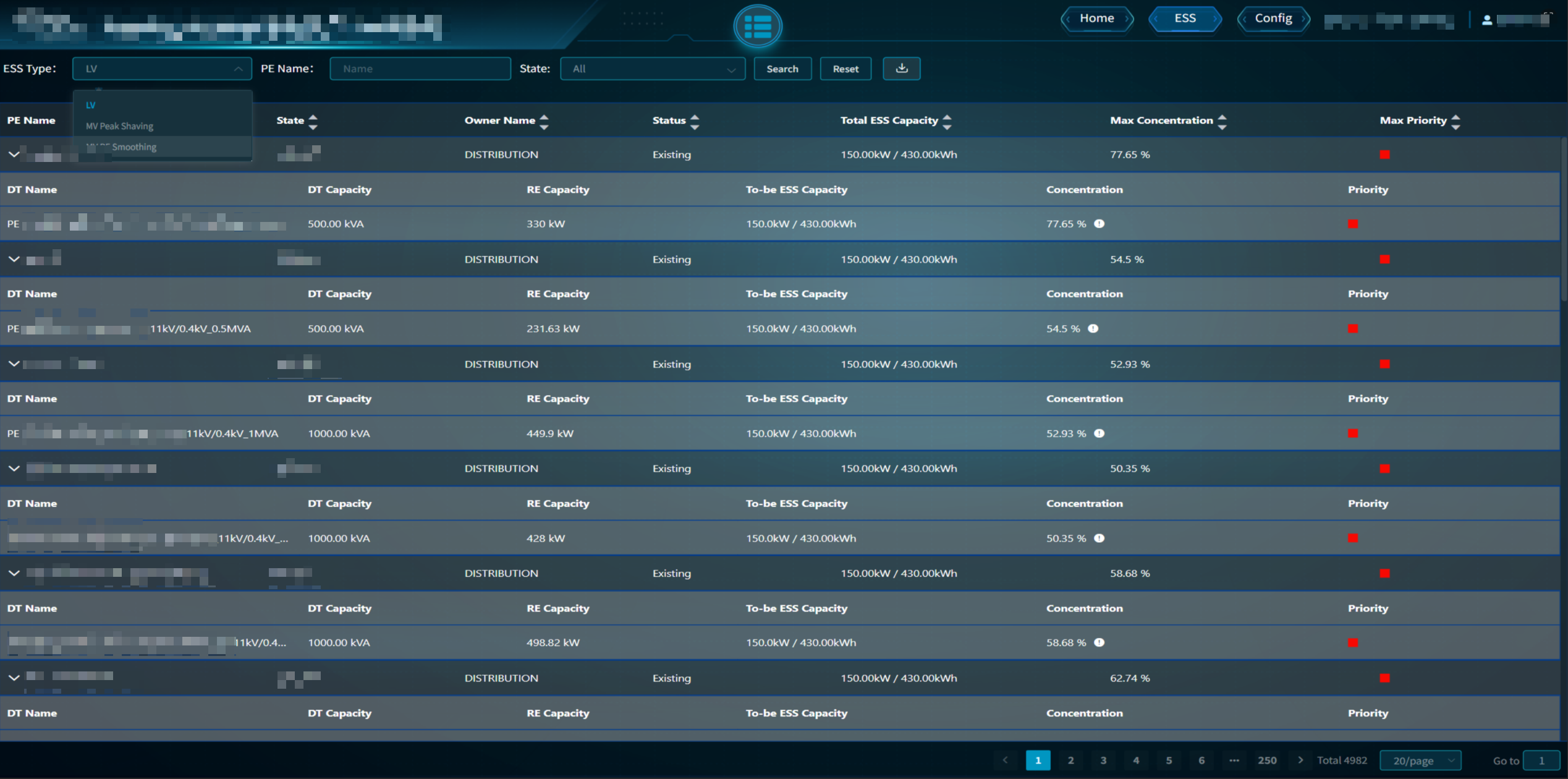Collapse the row with 58.68 % max concentration
This screenshot has width=1568, height=779.
click(14, 573)
